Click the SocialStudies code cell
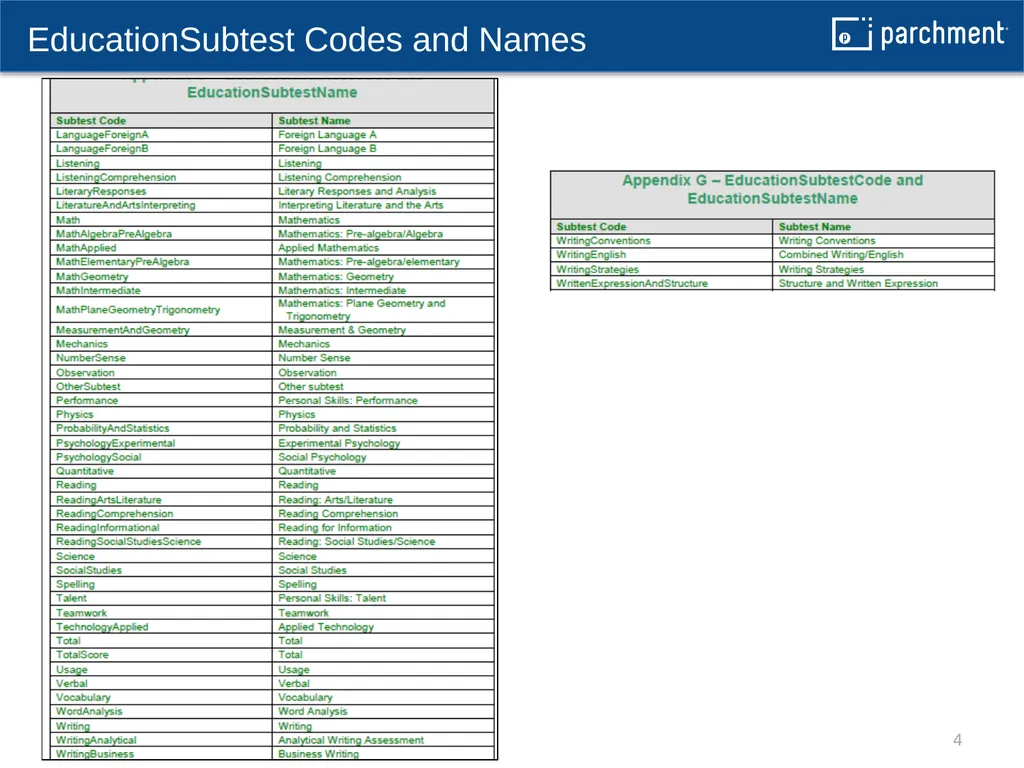 [x=161, y=570]
